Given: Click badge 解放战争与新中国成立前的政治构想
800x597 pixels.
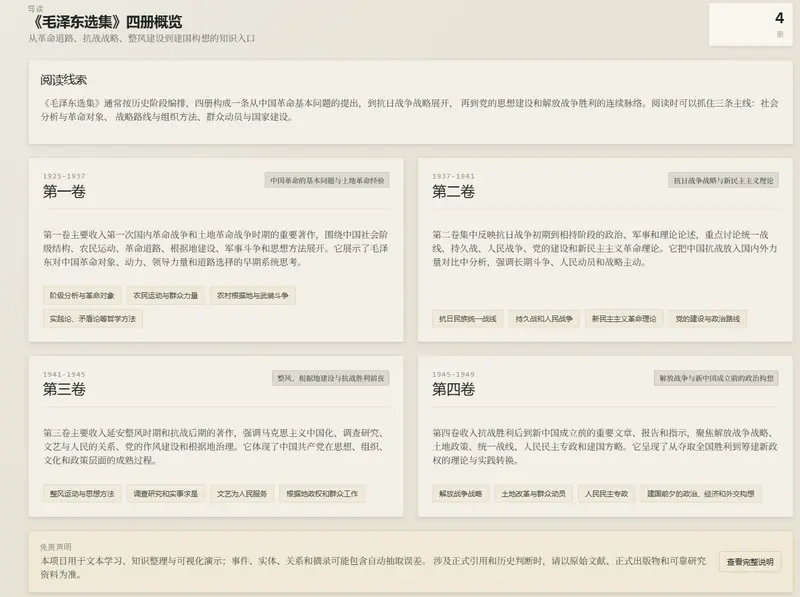Looking at the screenshot, I should click(x=716, y=378).
